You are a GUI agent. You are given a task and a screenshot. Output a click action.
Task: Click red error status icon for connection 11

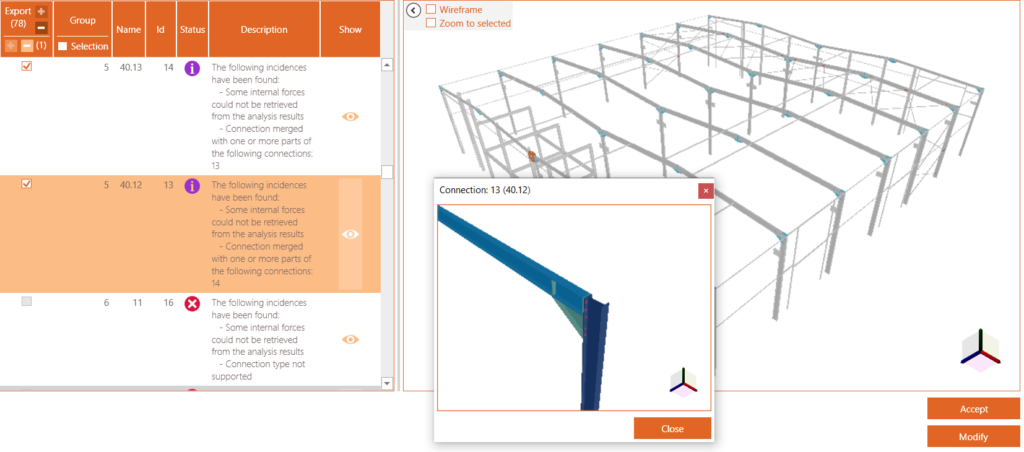click(192, 303)
